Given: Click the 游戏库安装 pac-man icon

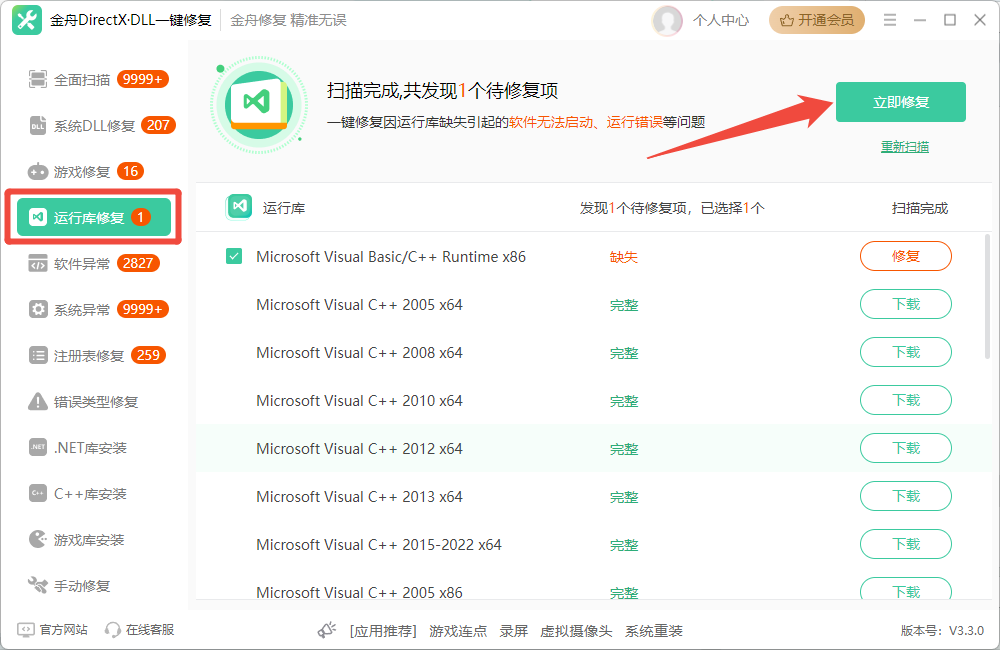Looking at the screenshot, I should pyautogui.click(x=38, y=539).
